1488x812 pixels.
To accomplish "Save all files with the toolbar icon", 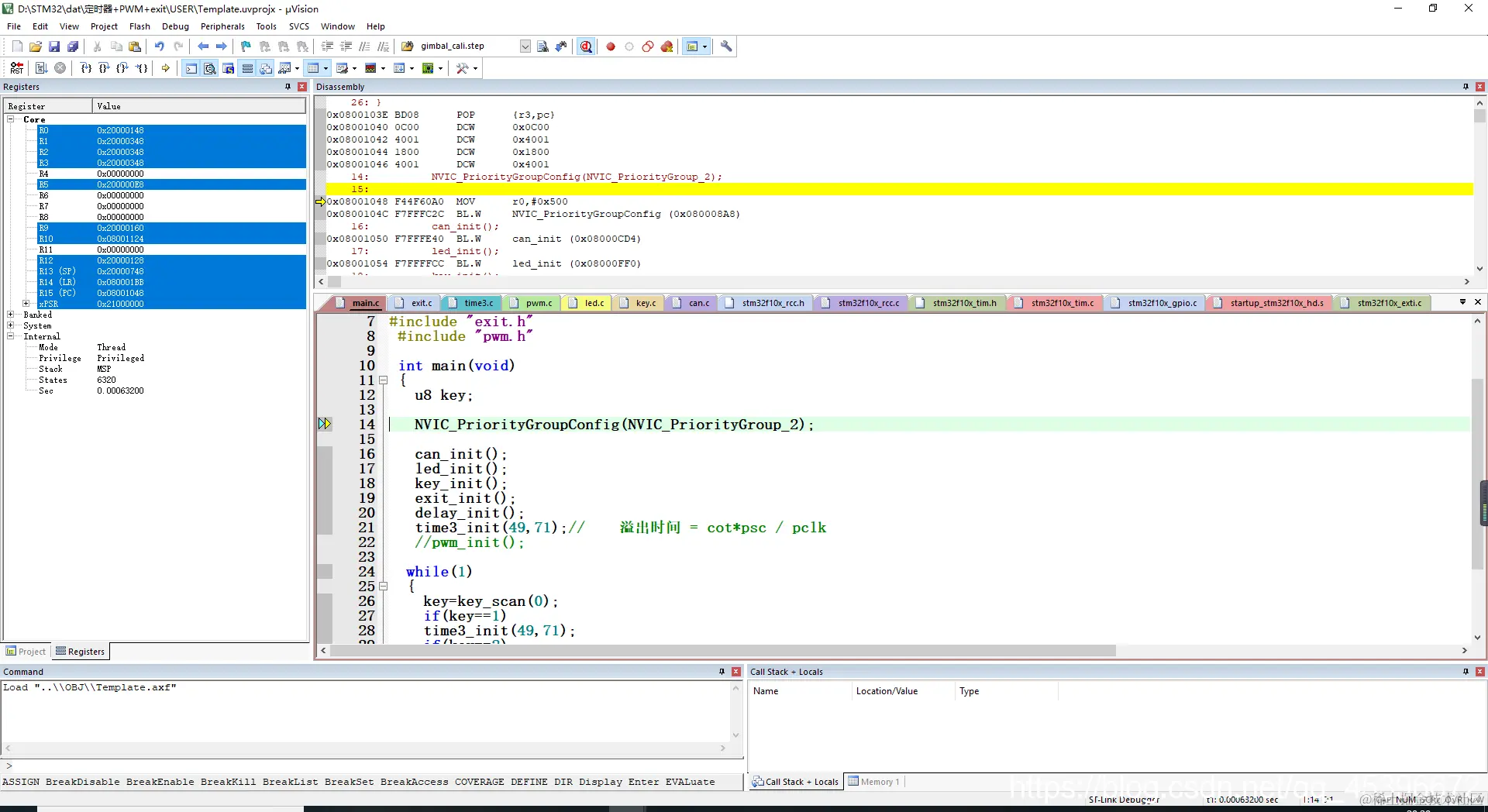I will 73,46.
